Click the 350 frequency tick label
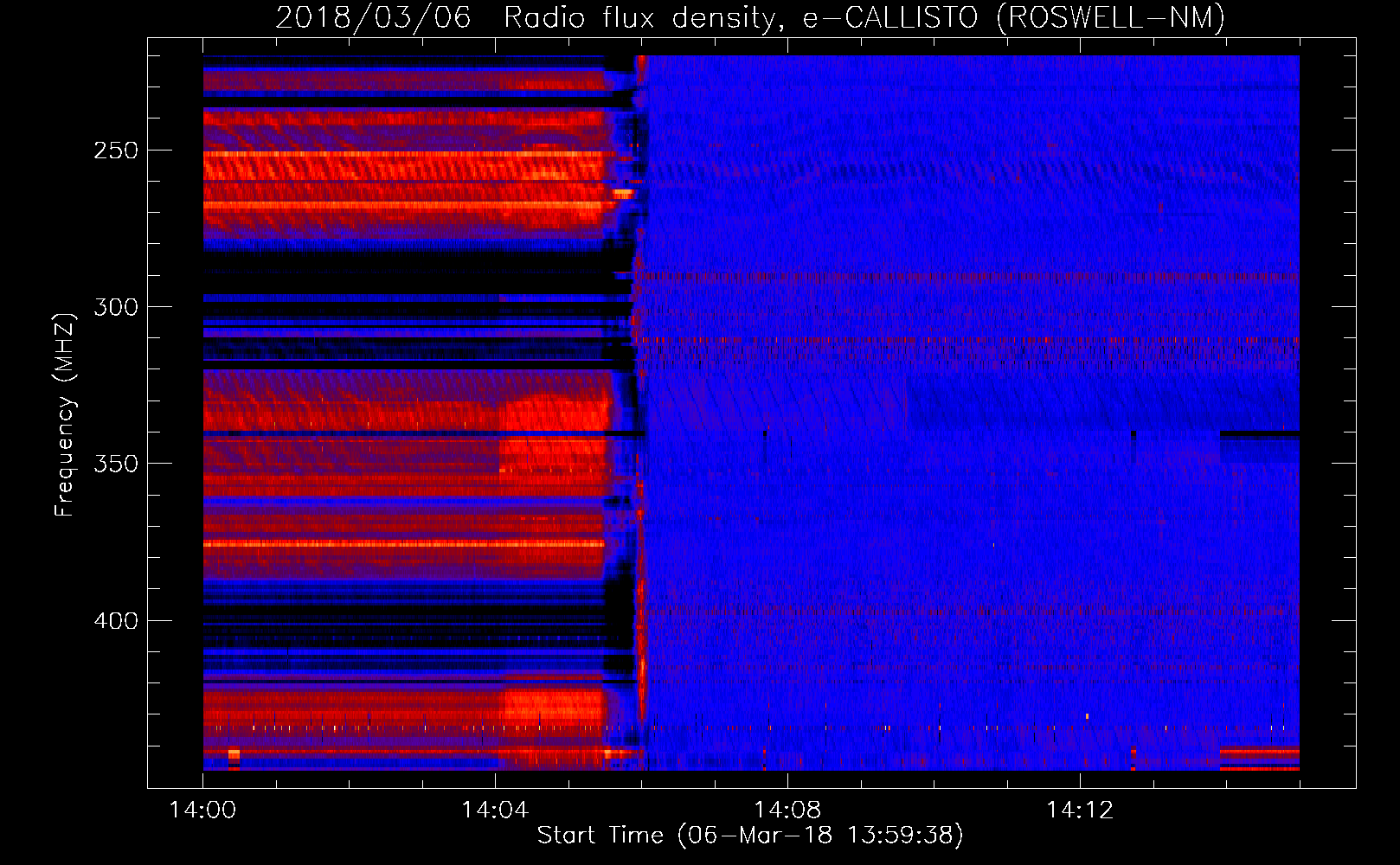 116,464
